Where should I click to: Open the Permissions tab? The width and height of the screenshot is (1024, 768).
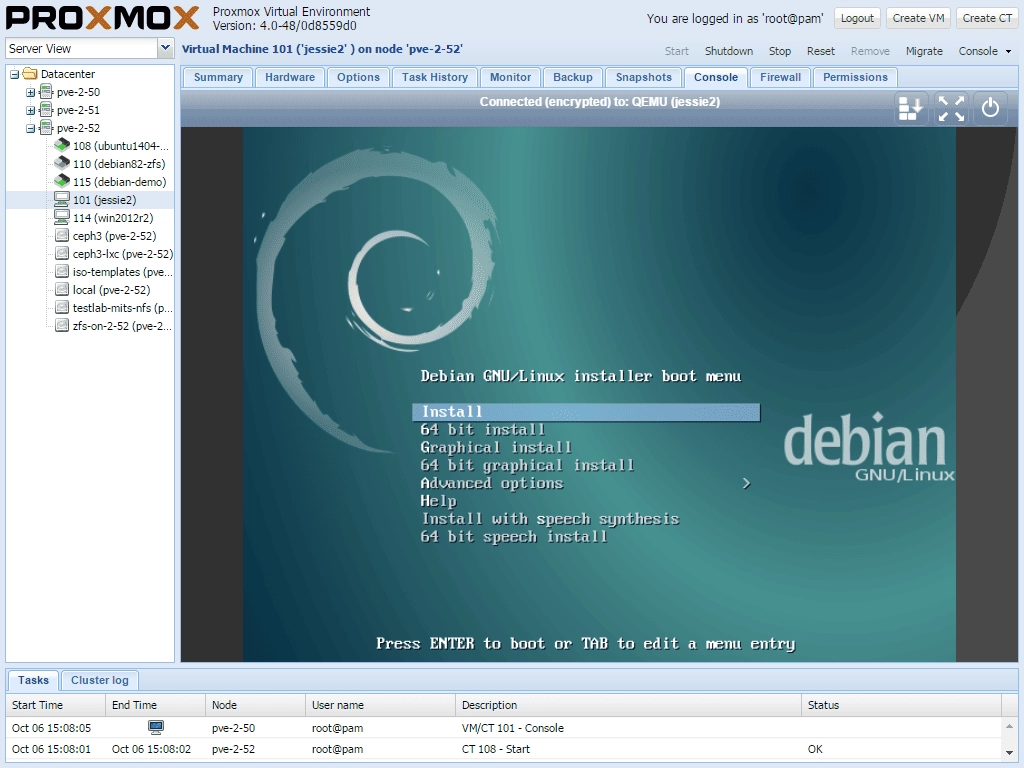click(855, 77)
